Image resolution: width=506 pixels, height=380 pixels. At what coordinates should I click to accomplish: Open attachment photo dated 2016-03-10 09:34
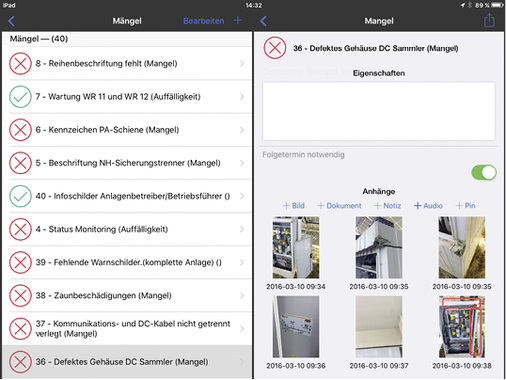pos(296,247)
